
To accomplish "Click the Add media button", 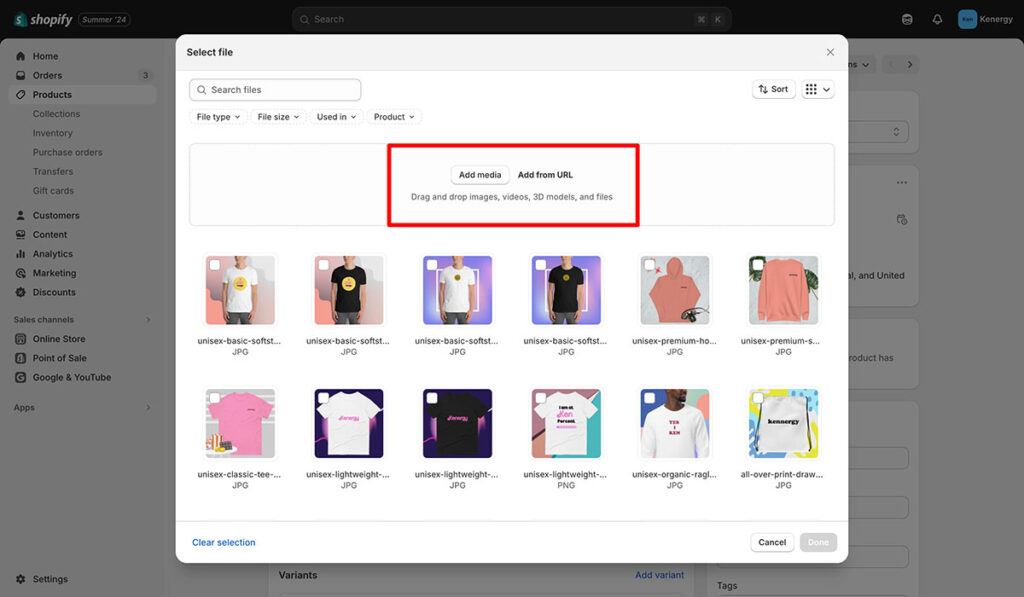I will (480, 175).
